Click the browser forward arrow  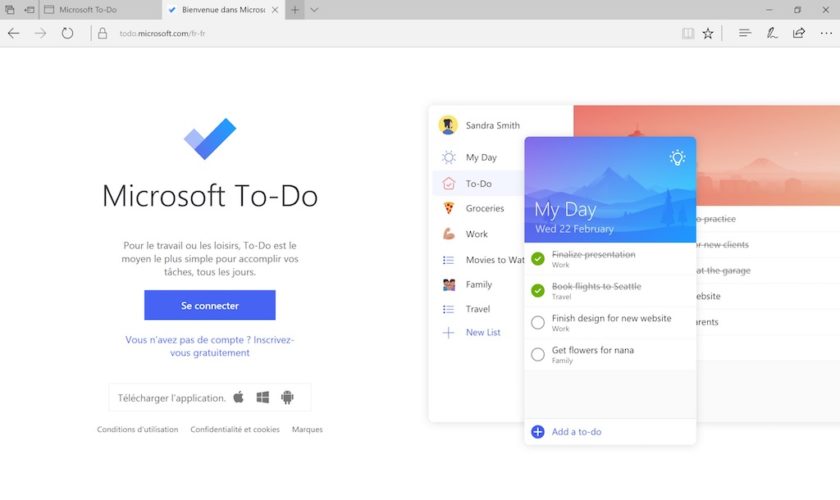point(40,33)
